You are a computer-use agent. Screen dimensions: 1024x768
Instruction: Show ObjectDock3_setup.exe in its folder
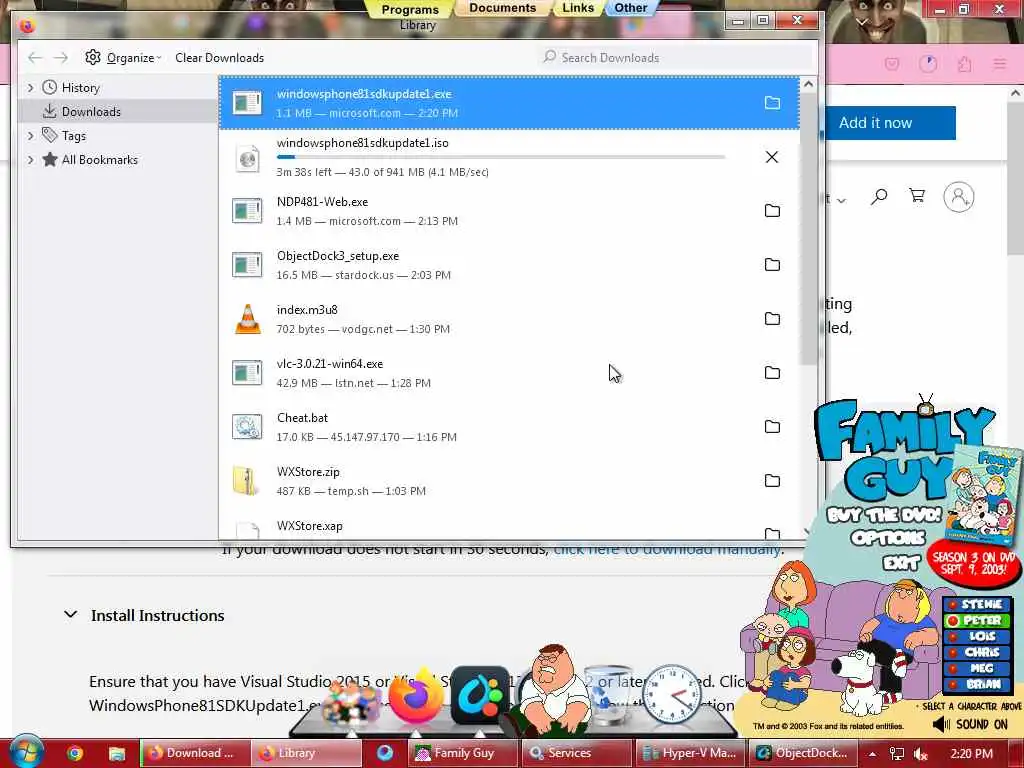click(x=772, y=264)
